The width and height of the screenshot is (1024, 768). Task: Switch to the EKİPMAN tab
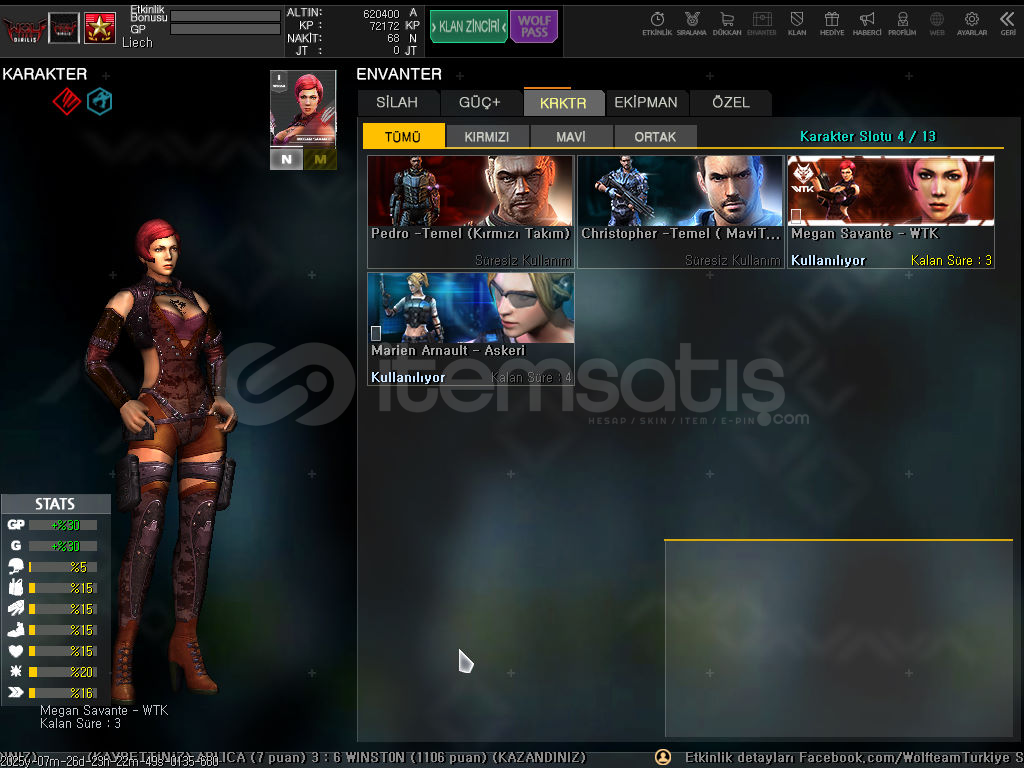coord(646,103)
